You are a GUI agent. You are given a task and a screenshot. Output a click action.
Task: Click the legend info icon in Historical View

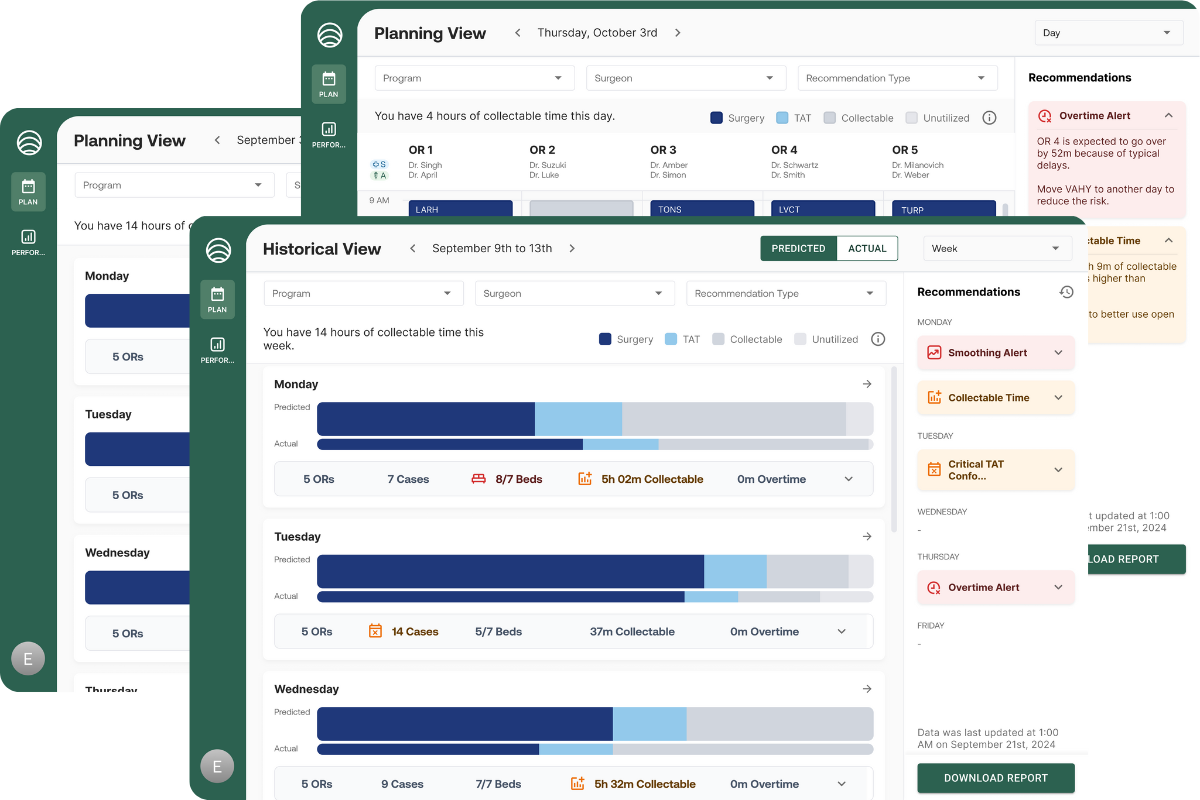click(x=878, y=339)
